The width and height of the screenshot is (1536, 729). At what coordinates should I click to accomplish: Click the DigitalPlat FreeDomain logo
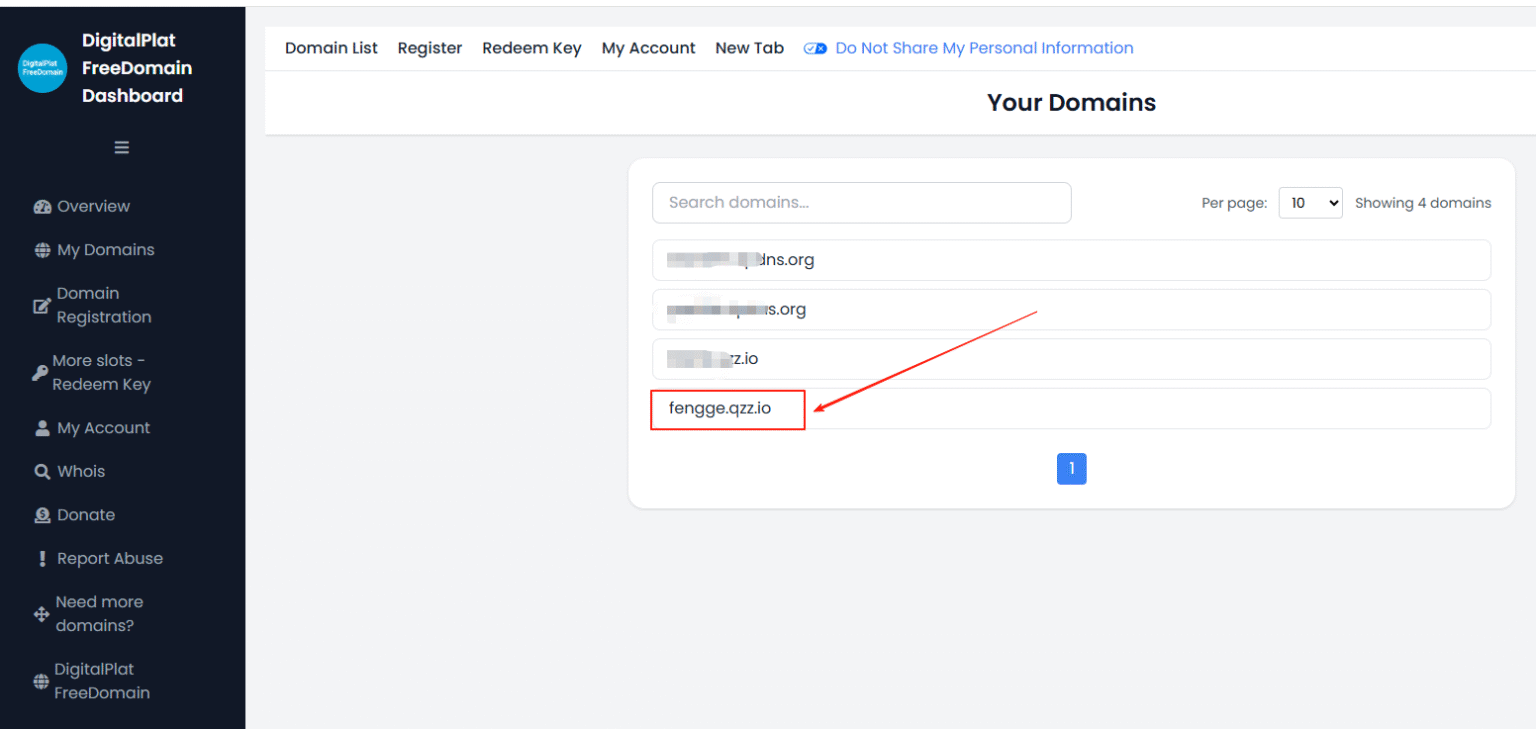43,68
